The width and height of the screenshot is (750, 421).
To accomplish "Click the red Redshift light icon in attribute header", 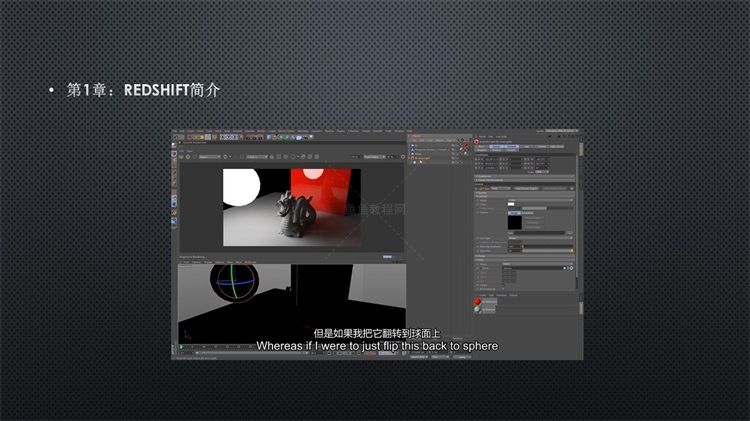I will tap(476, 142).
